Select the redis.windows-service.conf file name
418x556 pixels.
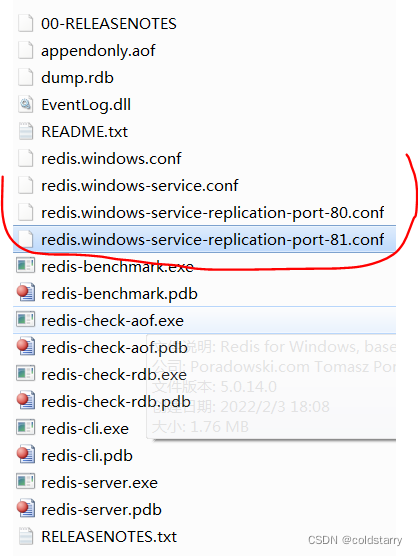(140, 185)
